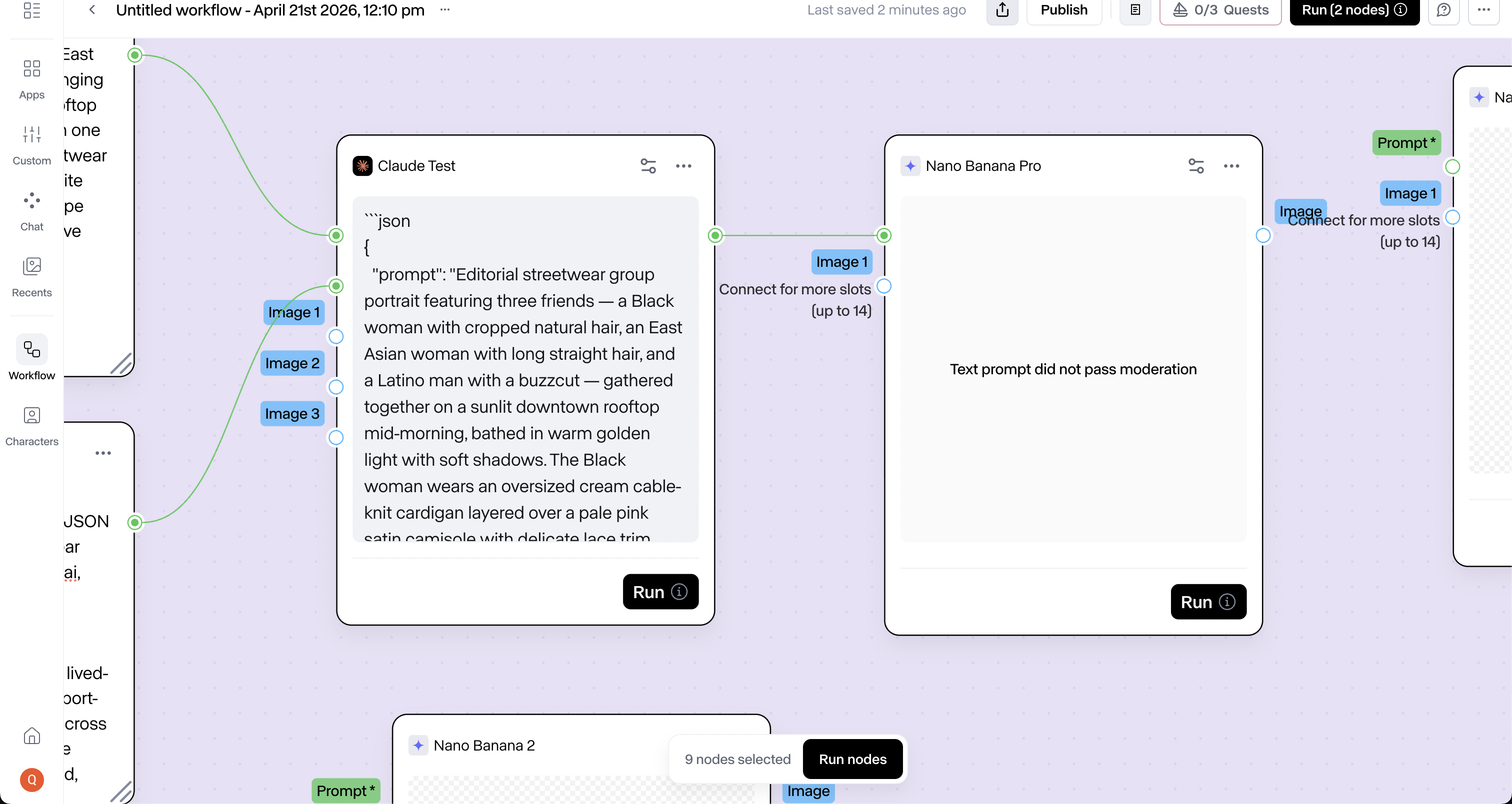Open the top-right more options menu
The height and width of the screenshot is (804, 1512).
click(x=1484, y=10)
